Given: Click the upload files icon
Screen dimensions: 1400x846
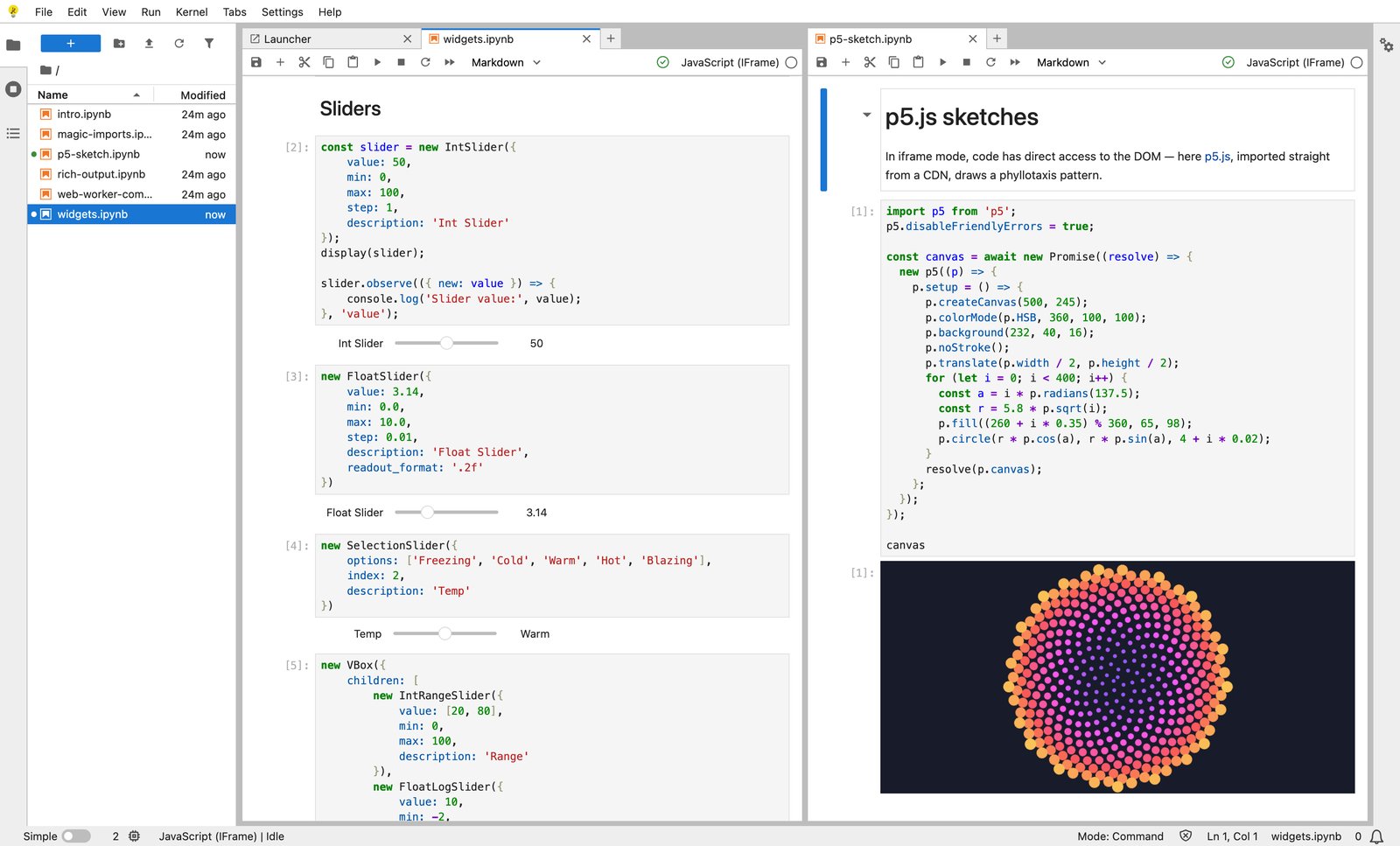Looking at the screenshot, I should point(149,43).
